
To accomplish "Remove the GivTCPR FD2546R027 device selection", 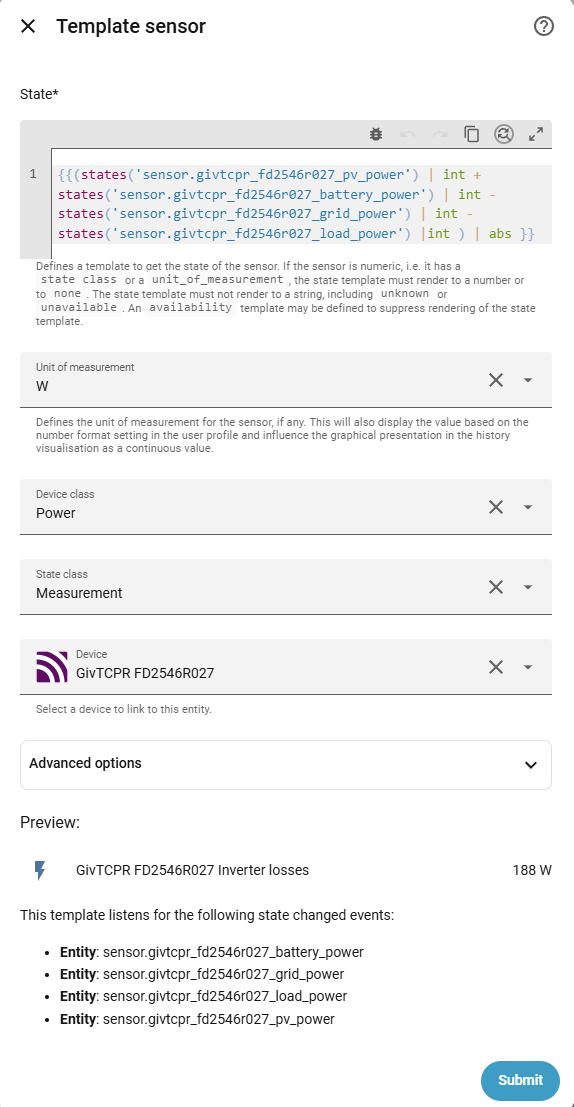I will [496, 666].
